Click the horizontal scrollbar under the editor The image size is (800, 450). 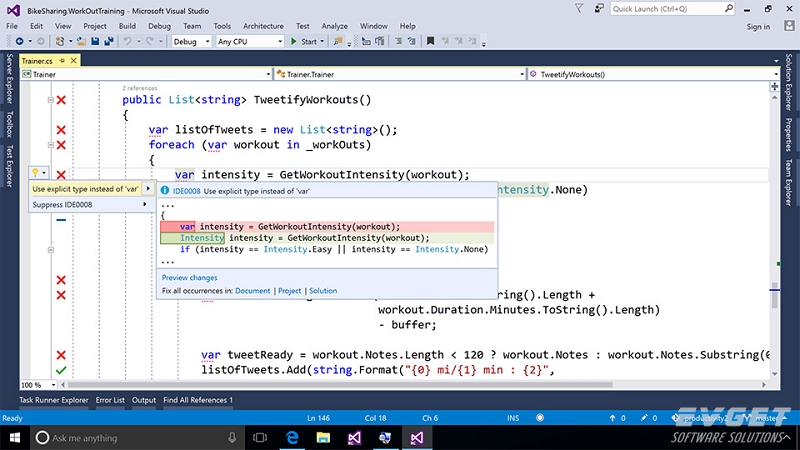coord(340,385)
